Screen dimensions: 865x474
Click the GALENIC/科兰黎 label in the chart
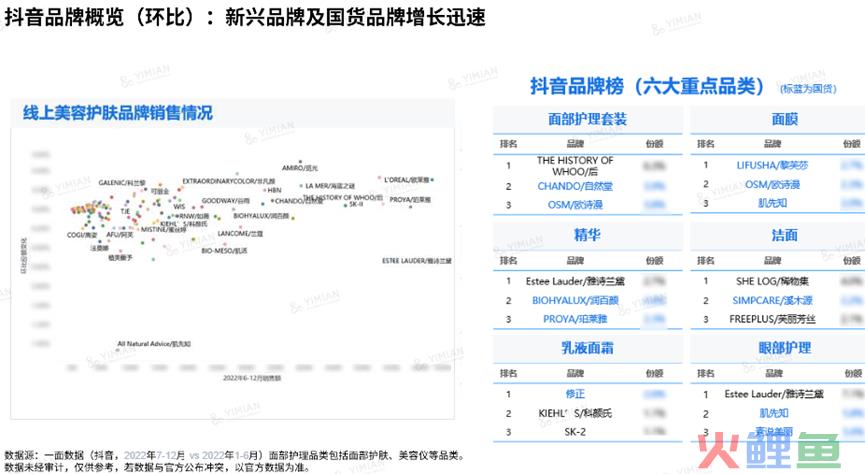click(122, 183)
